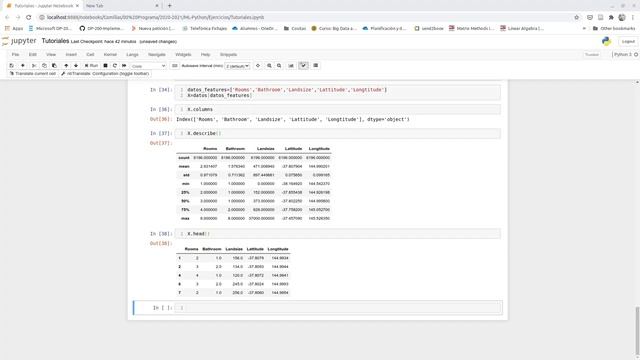The image size is (640, 360).
Task: Click the zoom-out magnifier toolbar icon
Action: 279,66
